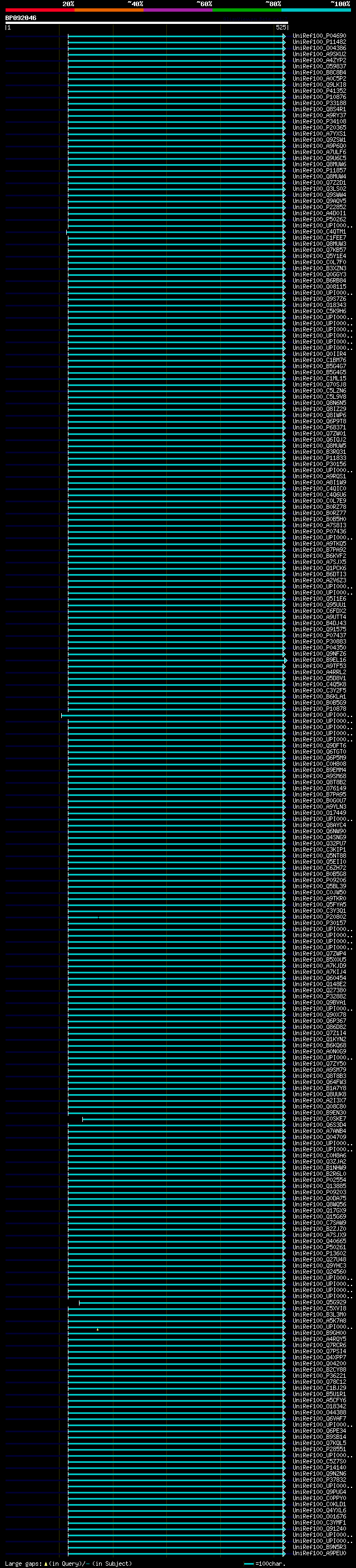
Task: Click the label UniRef100_P10878
Action: (319, 709)
